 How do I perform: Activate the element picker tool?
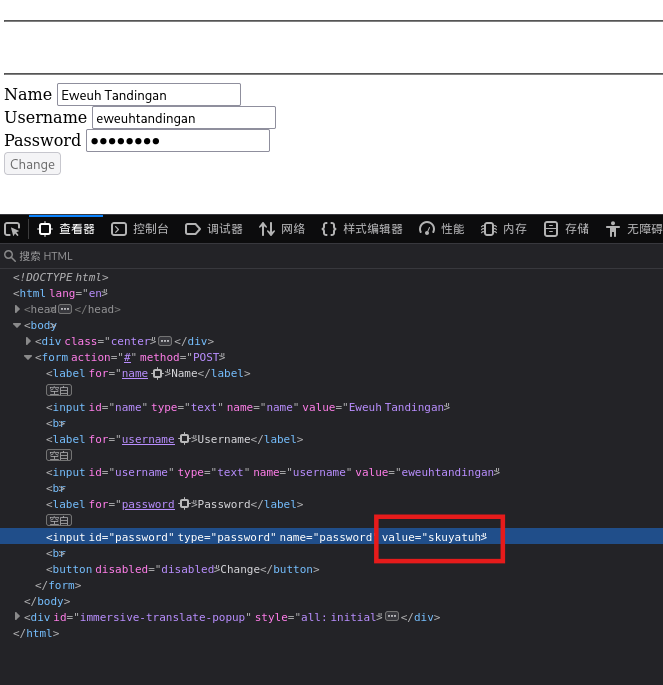click(12, 229)
